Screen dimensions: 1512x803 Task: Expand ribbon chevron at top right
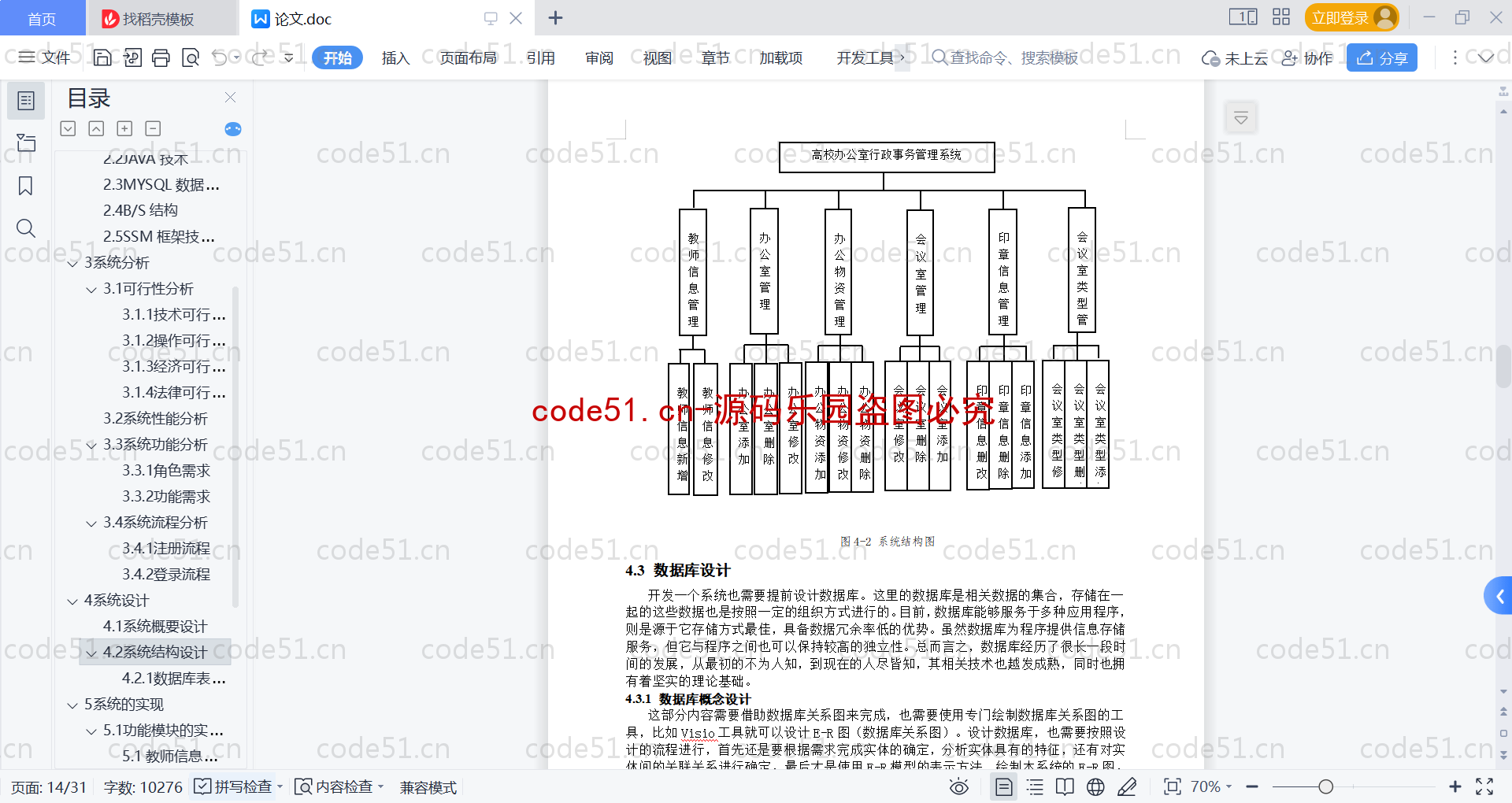[1485, 57]
